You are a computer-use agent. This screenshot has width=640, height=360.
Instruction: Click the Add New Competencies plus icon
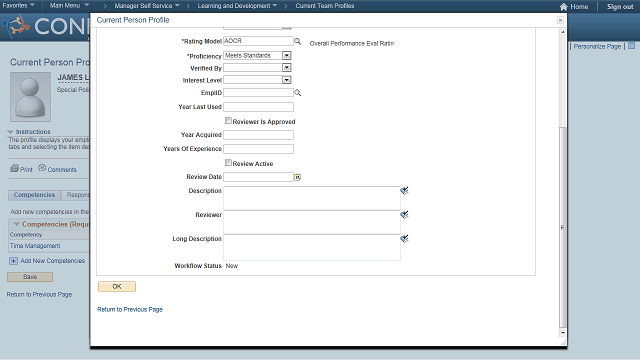pyautogui.click(x=13, y=261)
